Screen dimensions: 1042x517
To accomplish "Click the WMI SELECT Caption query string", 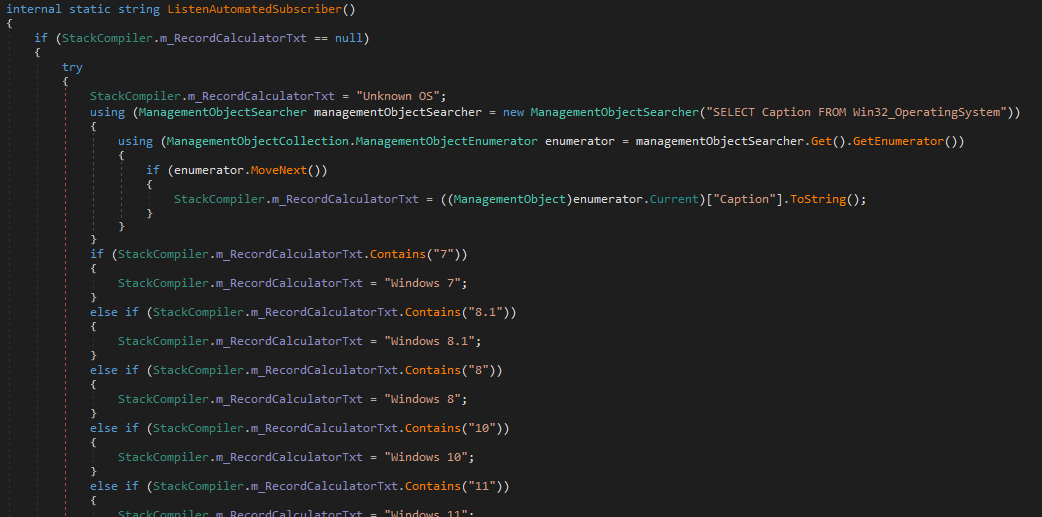I will [857, 111].
